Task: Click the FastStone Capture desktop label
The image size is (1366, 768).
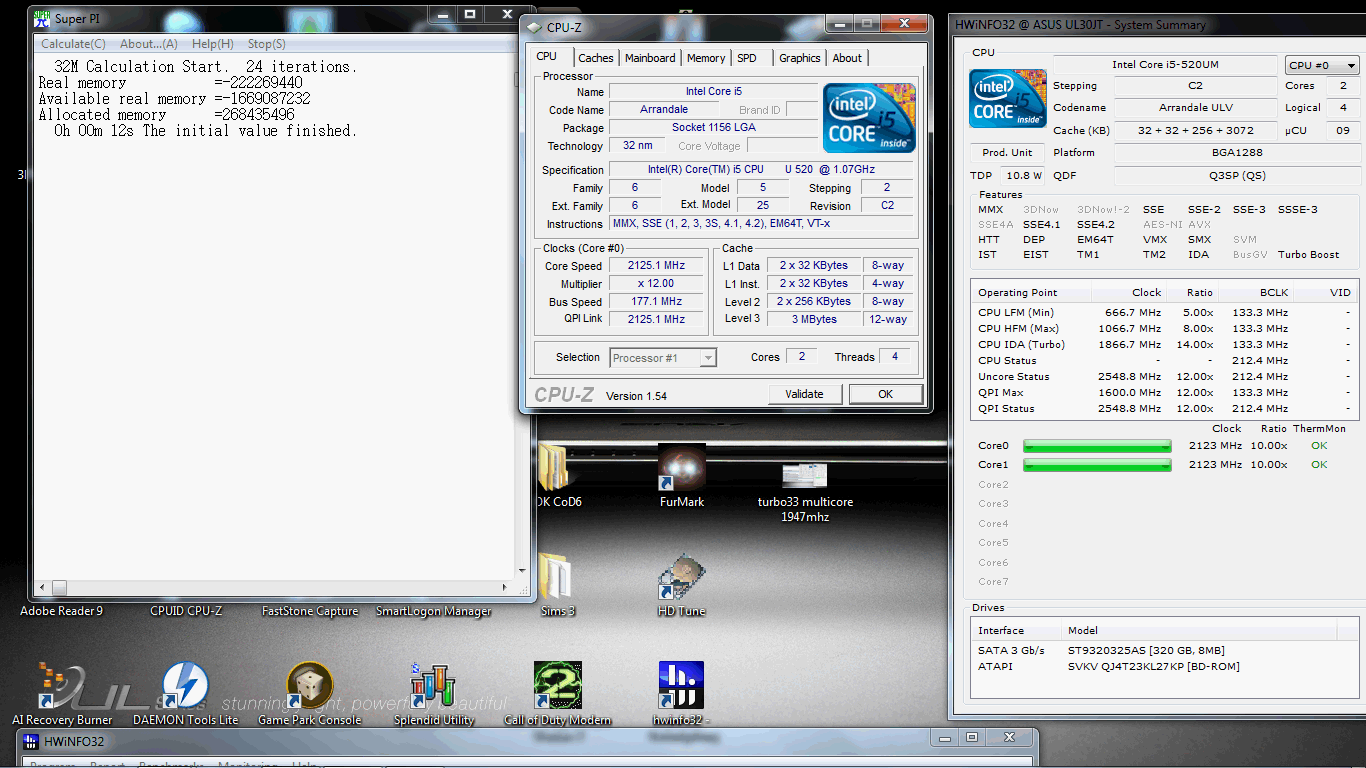Action: [310, 611]
